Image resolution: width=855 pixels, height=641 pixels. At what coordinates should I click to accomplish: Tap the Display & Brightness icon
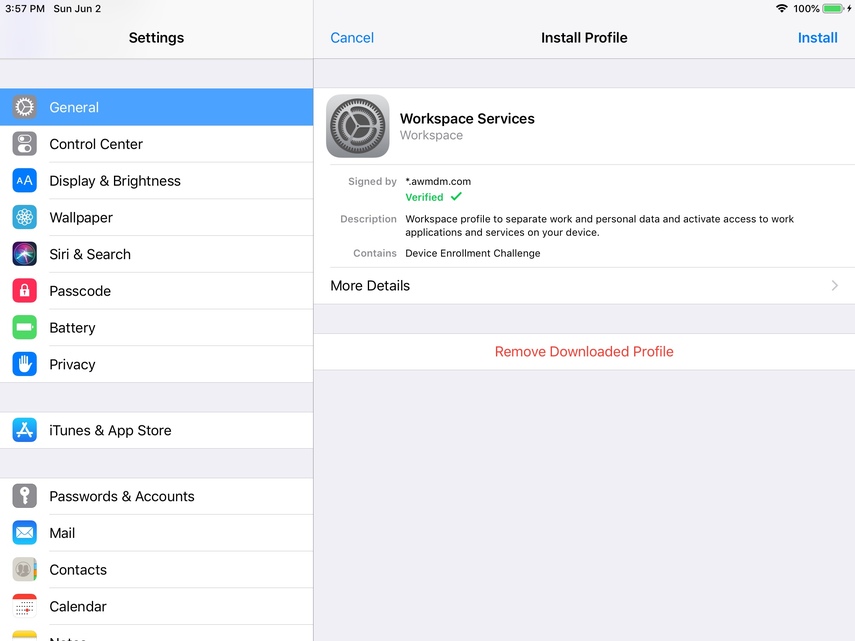coord(25,181)
